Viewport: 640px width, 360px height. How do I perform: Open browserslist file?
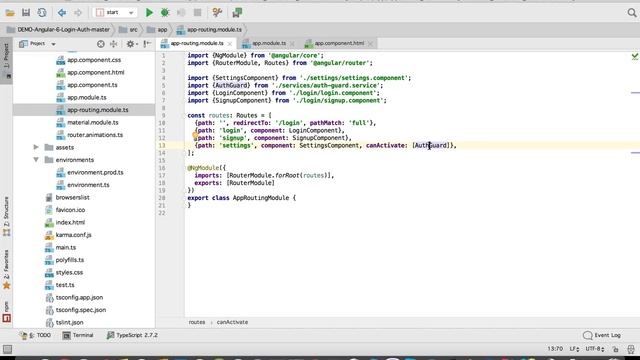67,198
